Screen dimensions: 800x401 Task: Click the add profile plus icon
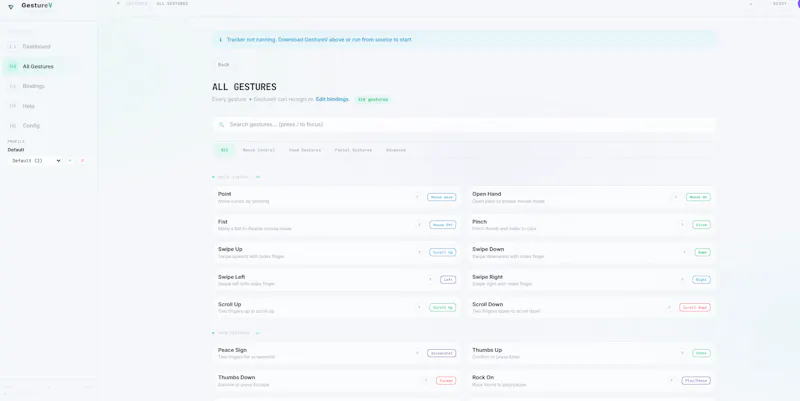(x=70, y=161)
